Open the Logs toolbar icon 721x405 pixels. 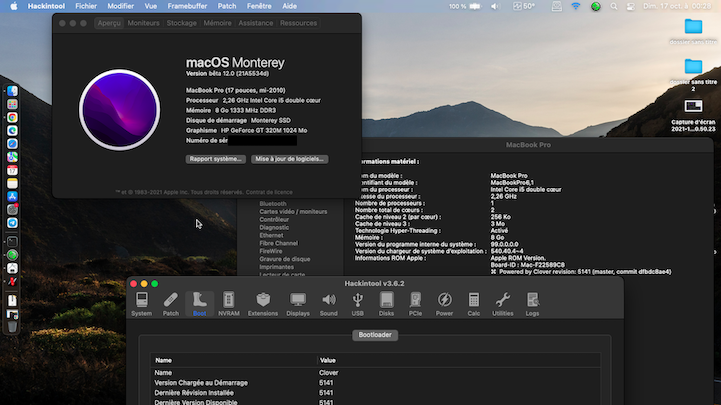532,304
